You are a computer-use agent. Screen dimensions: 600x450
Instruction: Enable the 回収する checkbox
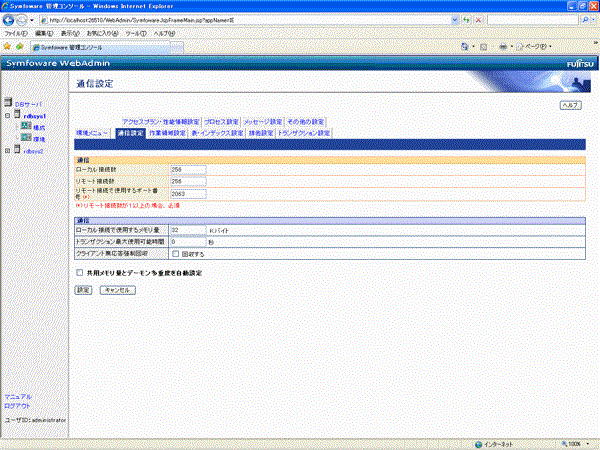tap(175, 254)
